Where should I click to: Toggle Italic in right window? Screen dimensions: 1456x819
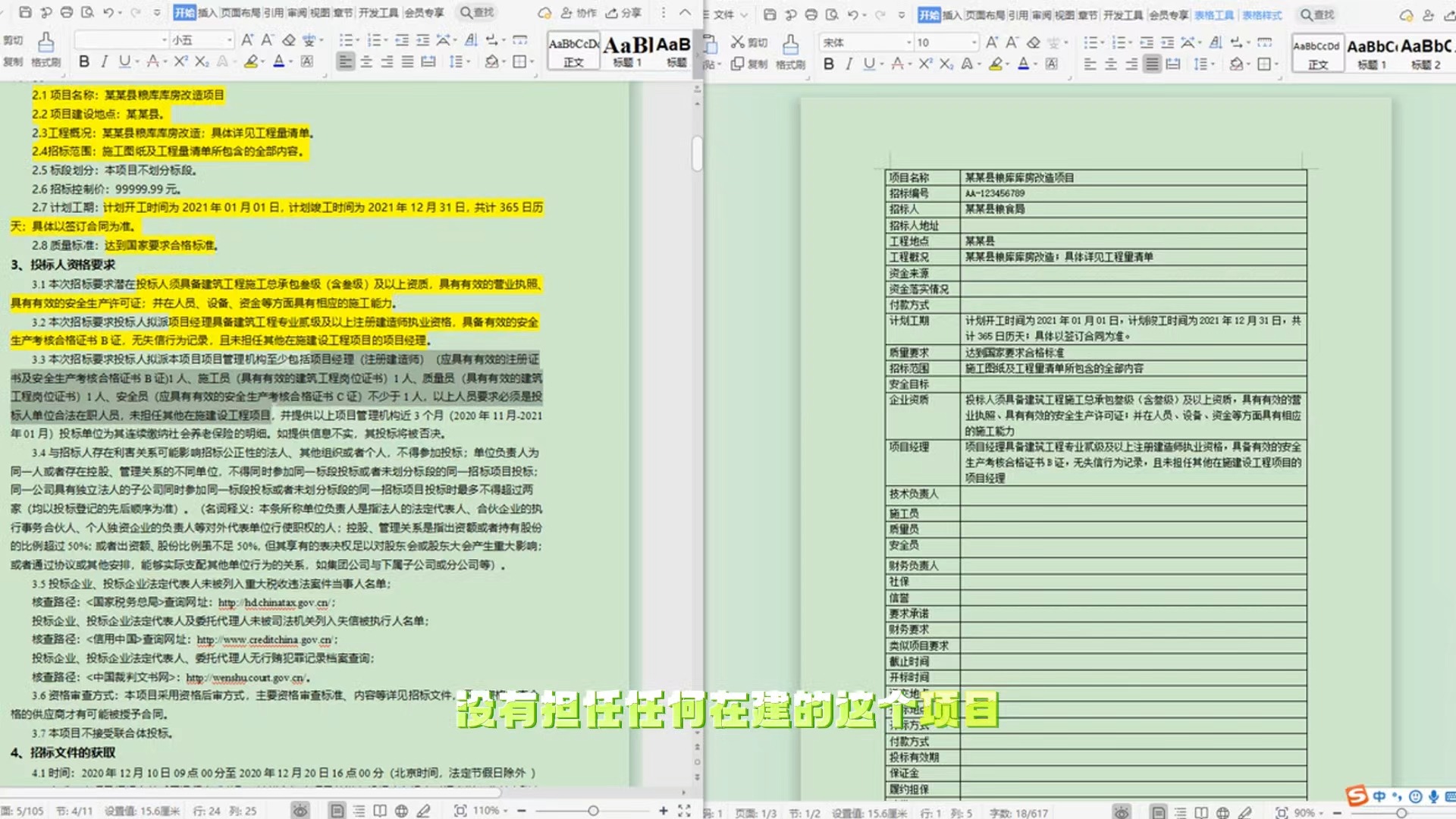849,64
